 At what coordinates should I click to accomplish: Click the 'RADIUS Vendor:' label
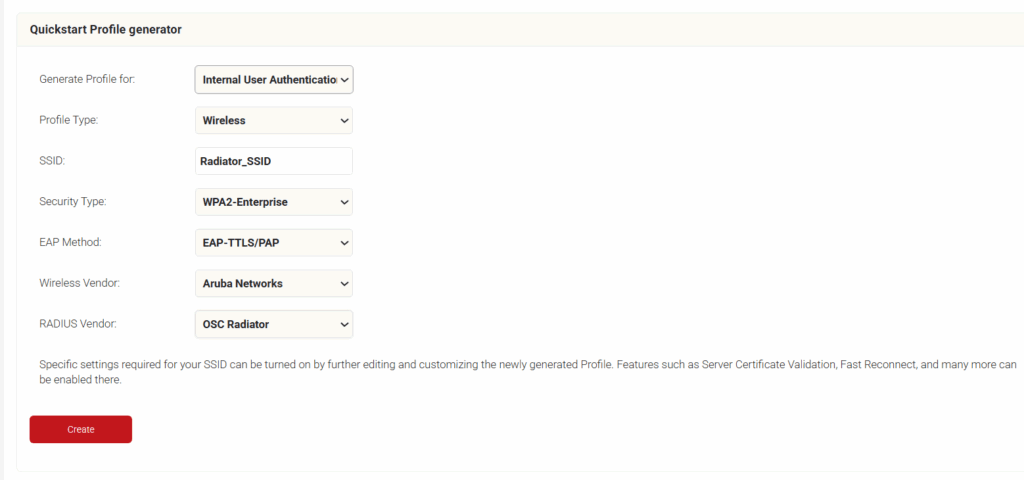(76, 324)
